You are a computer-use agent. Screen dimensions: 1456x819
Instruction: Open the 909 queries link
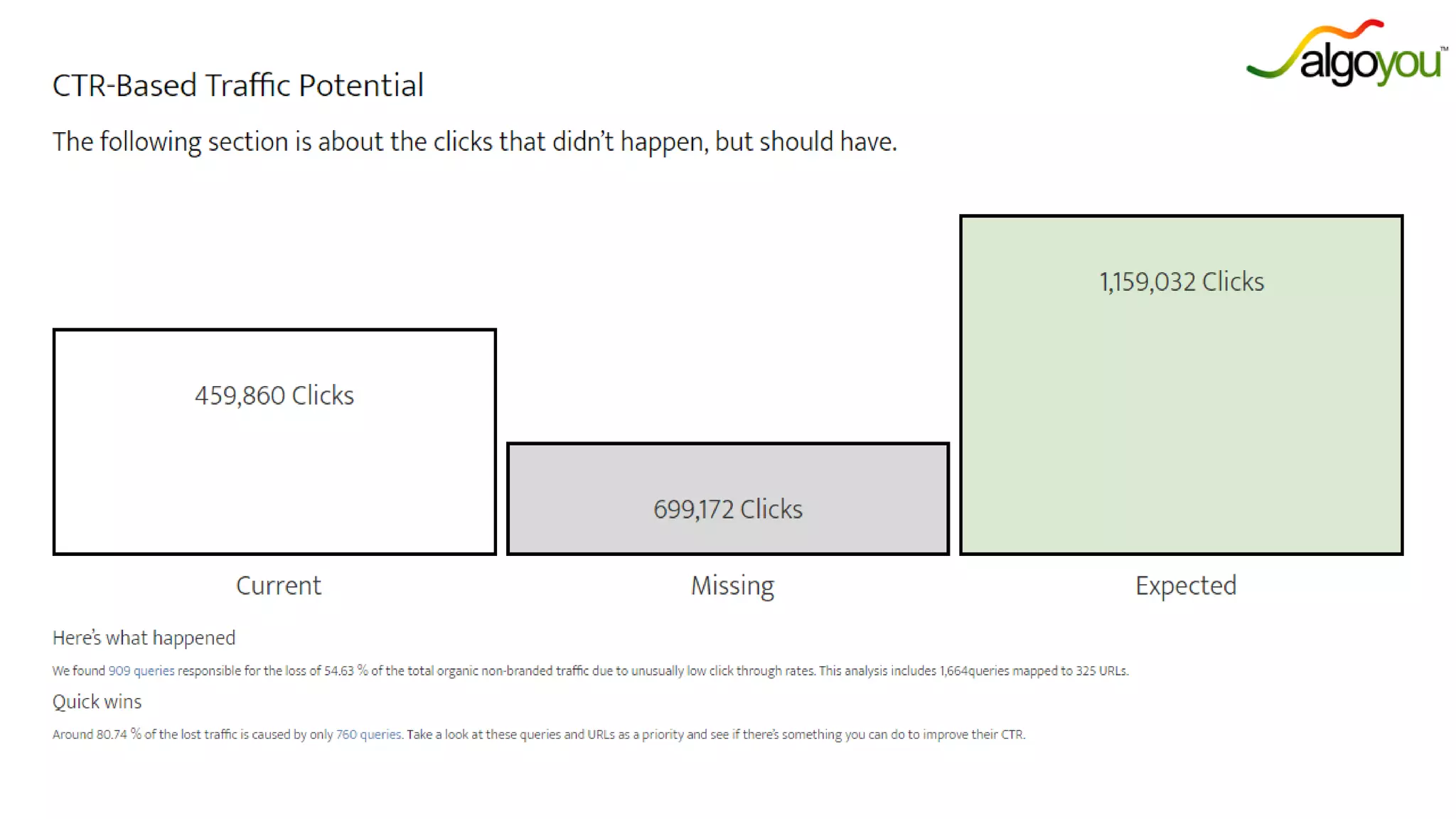tap(141, 670)
